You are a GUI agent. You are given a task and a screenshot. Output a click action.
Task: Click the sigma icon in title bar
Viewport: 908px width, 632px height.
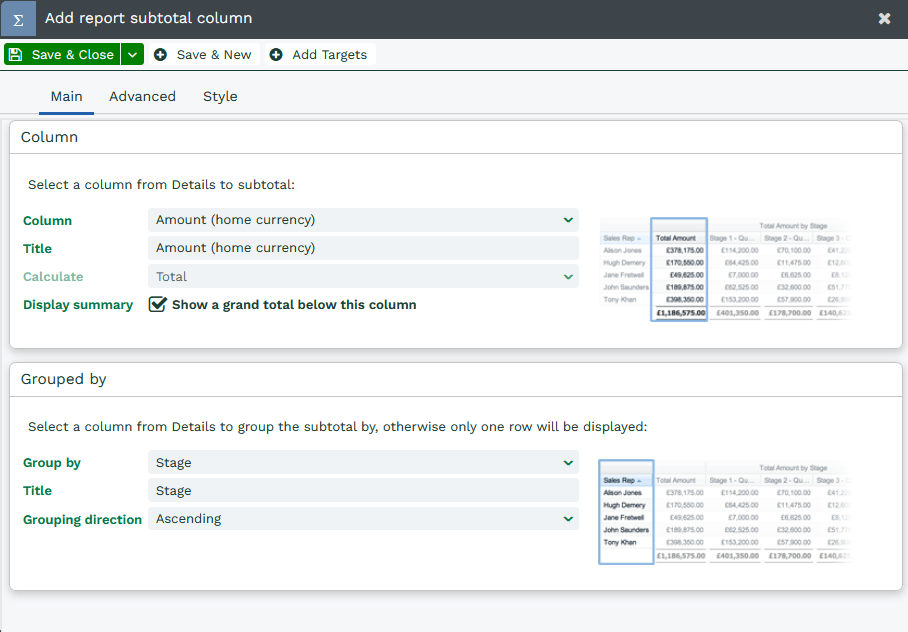(x=18, y=19)
